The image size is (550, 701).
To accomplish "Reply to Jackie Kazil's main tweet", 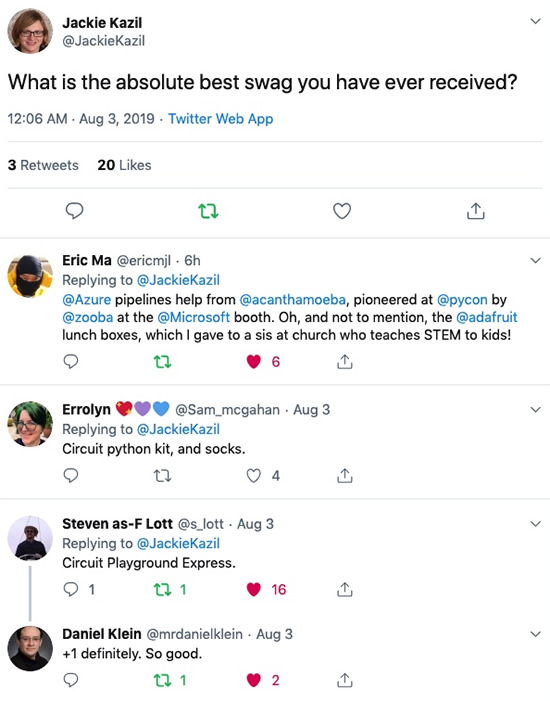I will [x=74, y=211].
